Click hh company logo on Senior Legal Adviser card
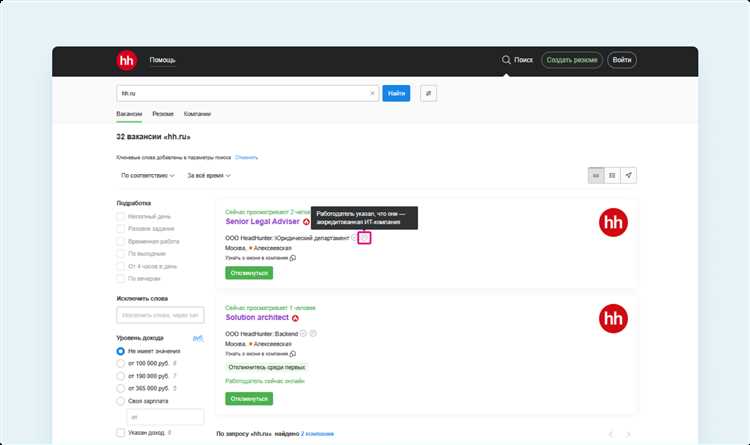This screenshot has width=750, height=445. [613, 224]
